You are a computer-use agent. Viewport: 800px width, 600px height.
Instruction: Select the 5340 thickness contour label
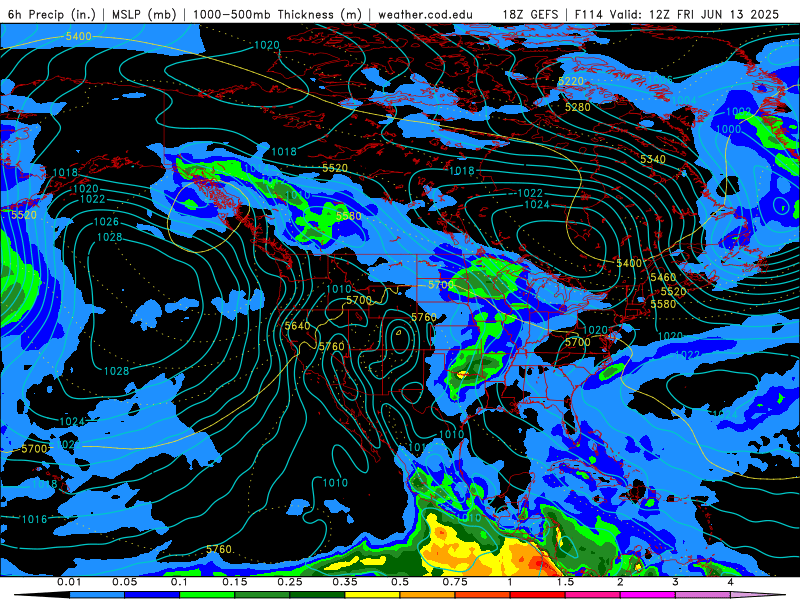click(653, 159)
